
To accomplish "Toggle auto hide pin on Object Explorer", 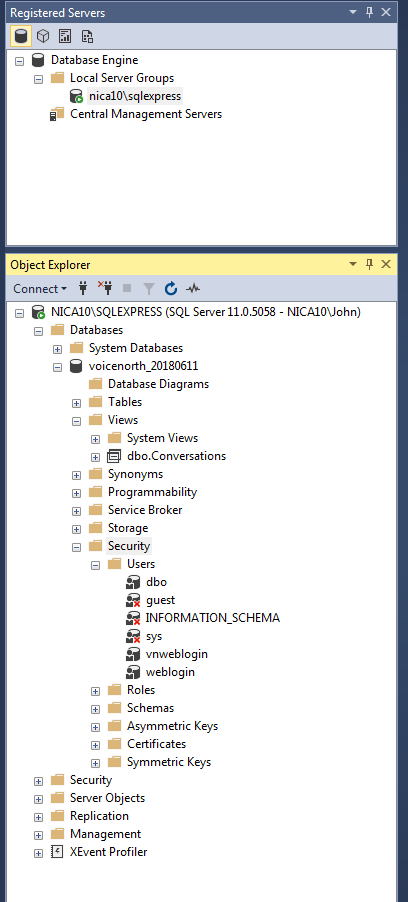I will (369, 264).
